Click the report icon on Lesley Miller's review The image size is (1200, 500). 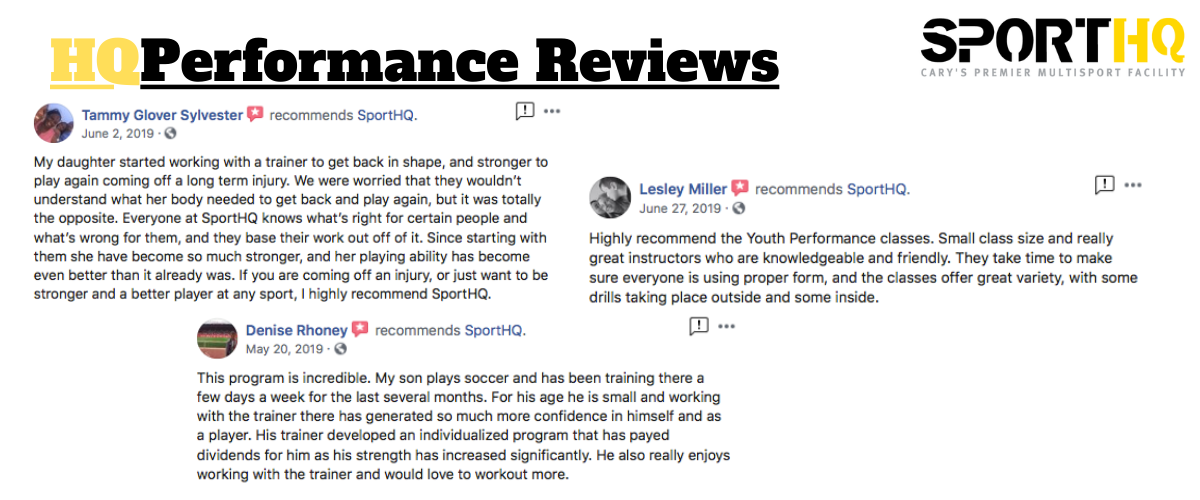point(1105,185)
